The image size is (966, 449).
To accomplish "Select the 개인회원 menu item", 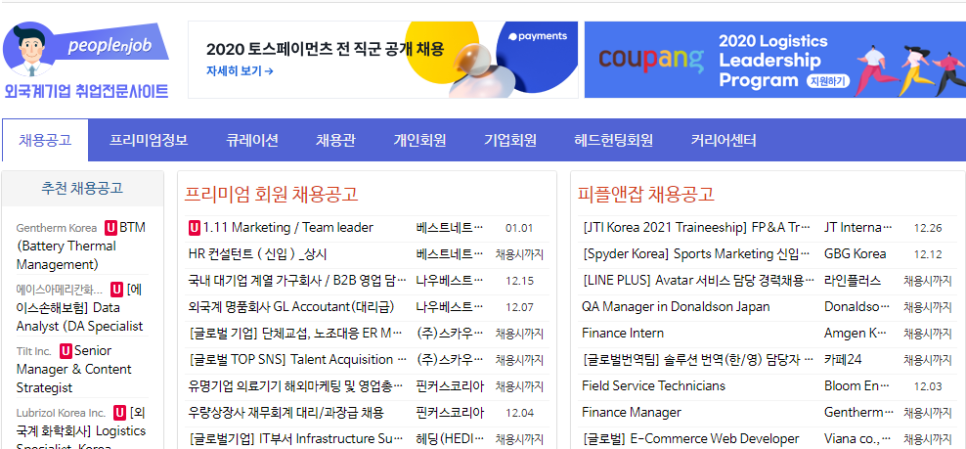I will point(420,140).
